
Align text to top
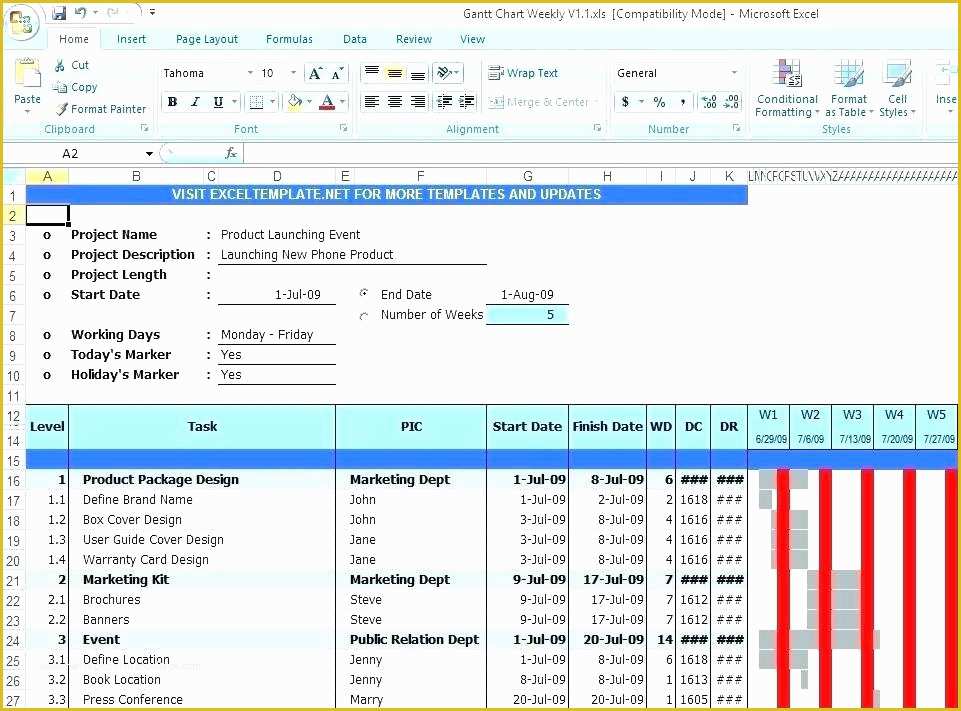371,73
